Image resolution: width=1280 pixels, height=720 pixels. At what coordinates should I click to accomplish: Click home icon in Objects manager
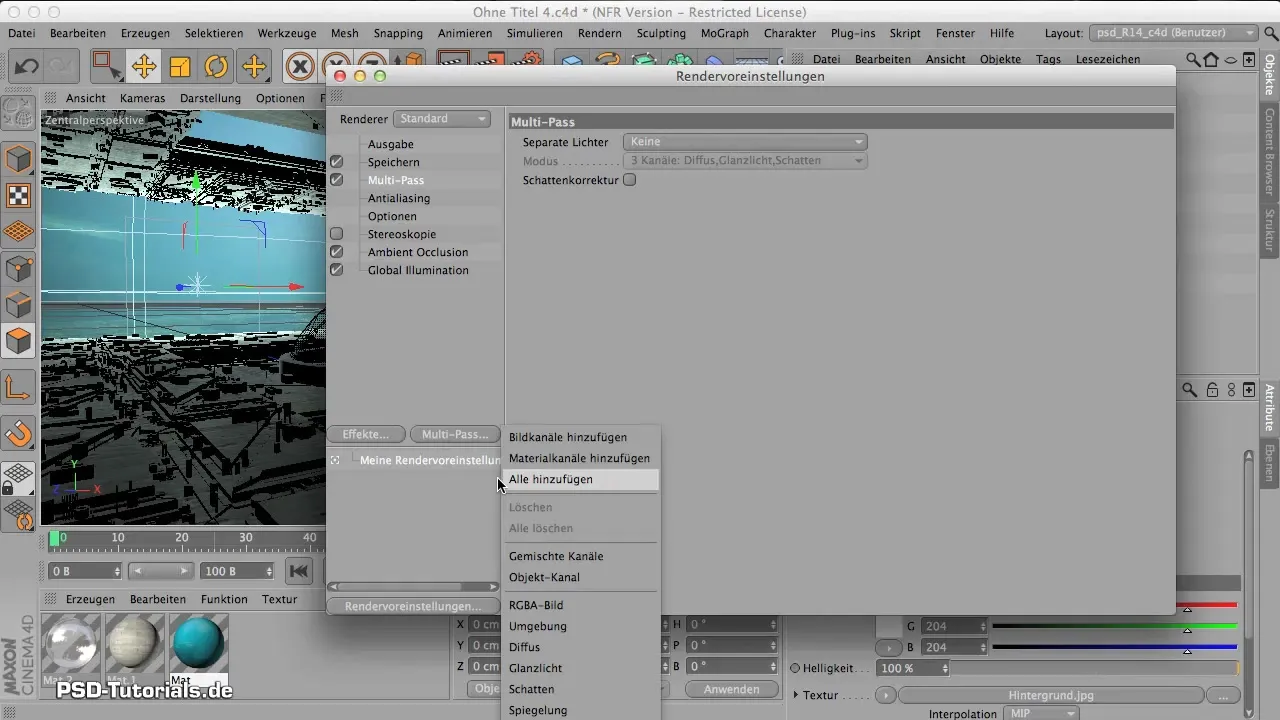point(1212,59)
